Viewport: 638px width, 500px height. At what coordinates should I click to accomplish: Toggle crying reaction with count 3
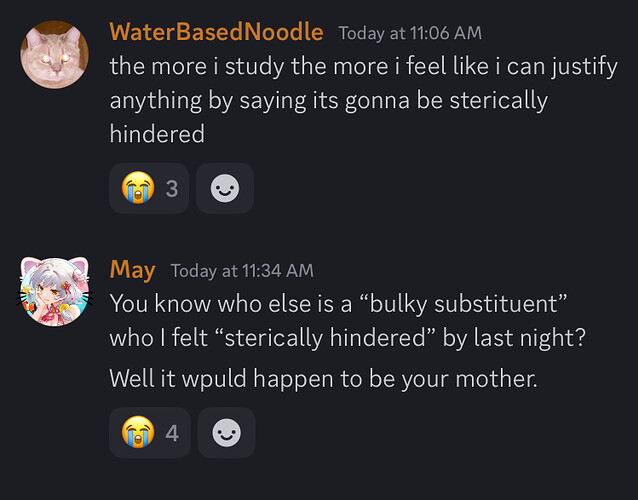pyautogui.click(x=149, y=188)
